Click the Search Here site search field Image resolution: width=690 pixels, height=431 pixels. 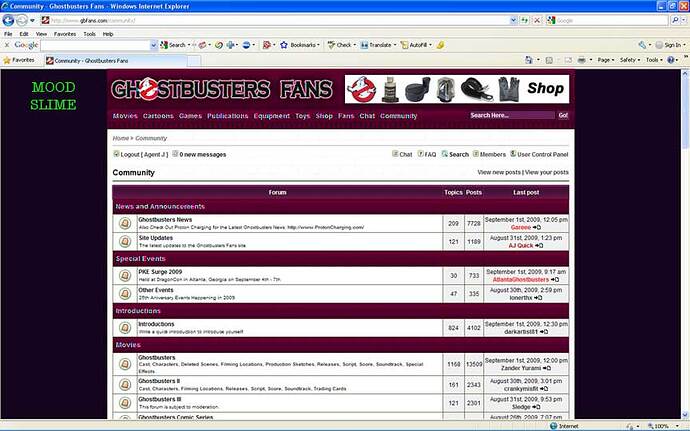(x=511, y=115)
